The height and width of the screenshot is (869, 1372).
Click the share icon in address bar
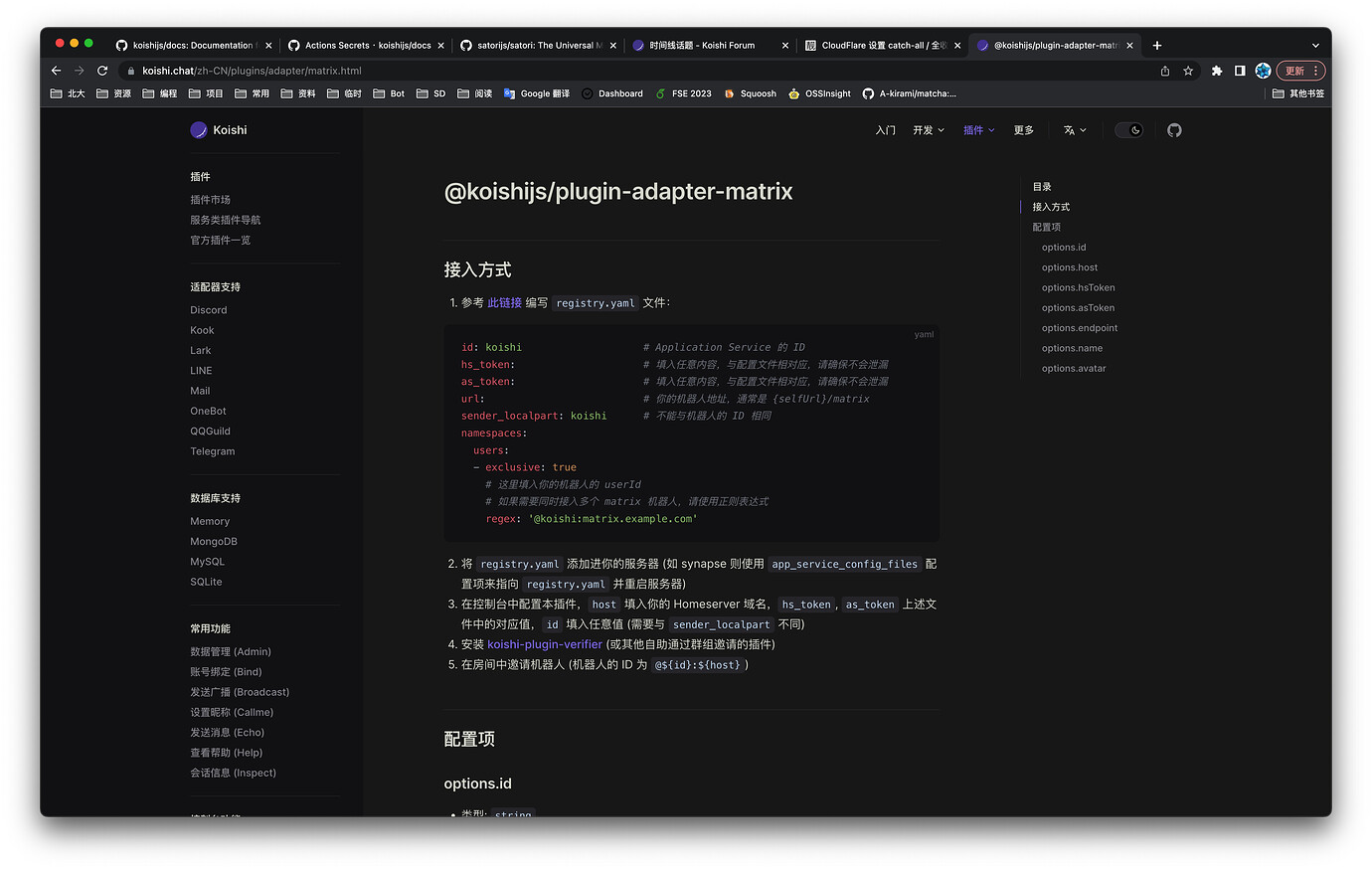point(1165,71)
